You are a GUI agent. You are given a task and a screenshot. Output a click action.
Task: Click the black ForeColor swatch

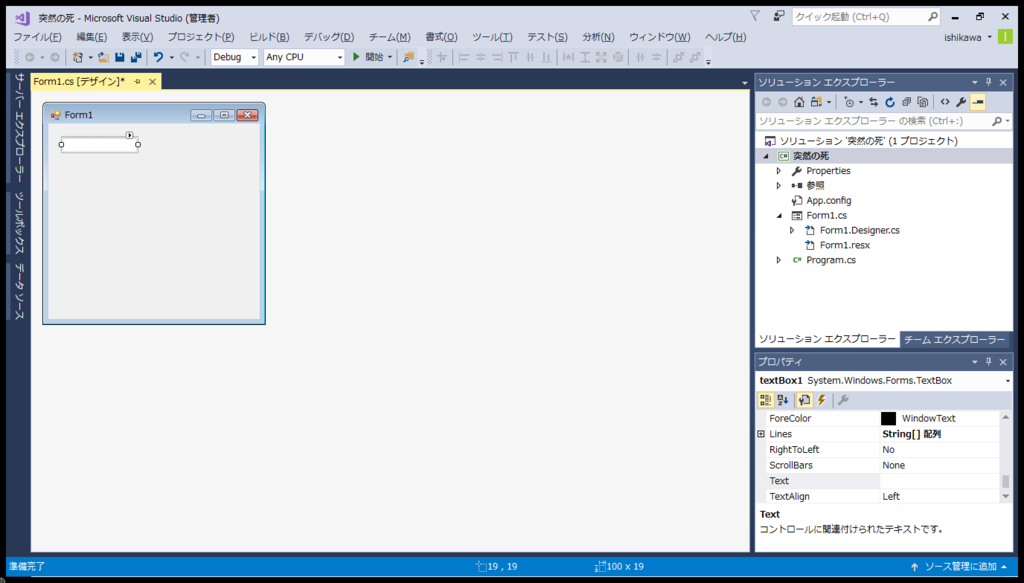(x=888, y=418)
